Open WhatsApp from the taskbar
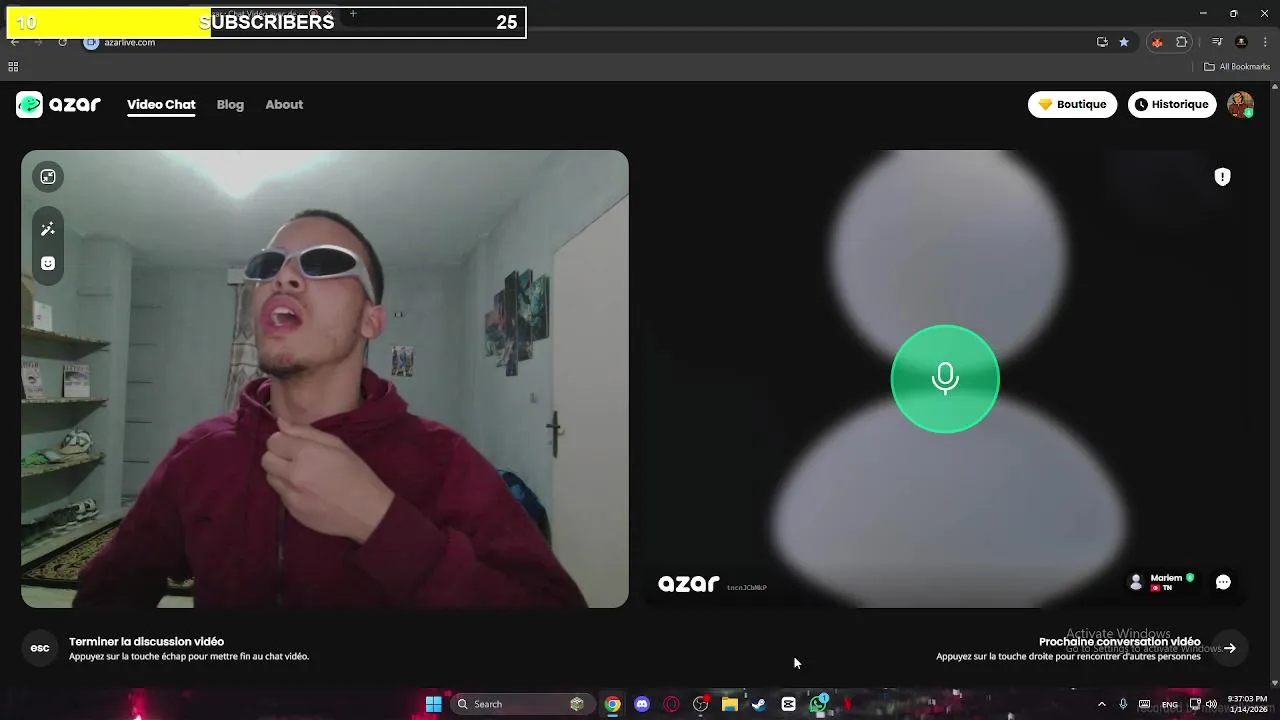This screenshot has height=720, width=1280. coord(818,704)
